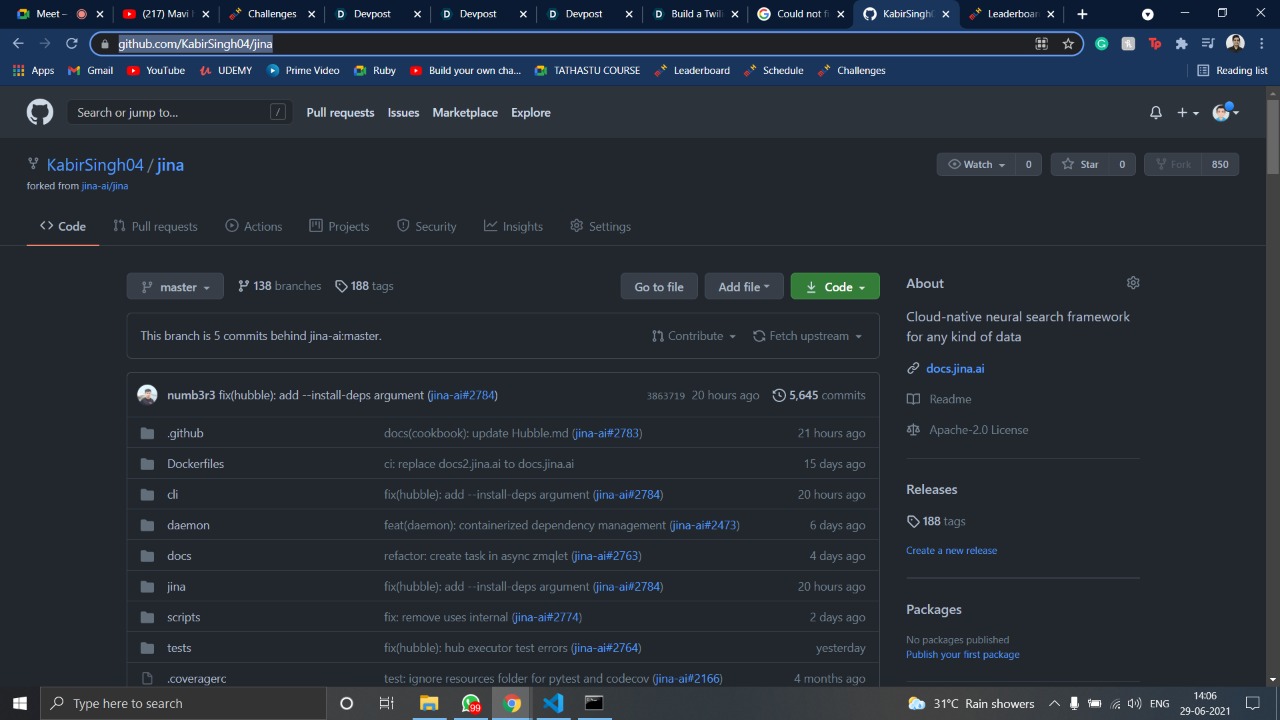
Task: Bookmark page with star icon in address bar
Action: [x=1068, y=44]
